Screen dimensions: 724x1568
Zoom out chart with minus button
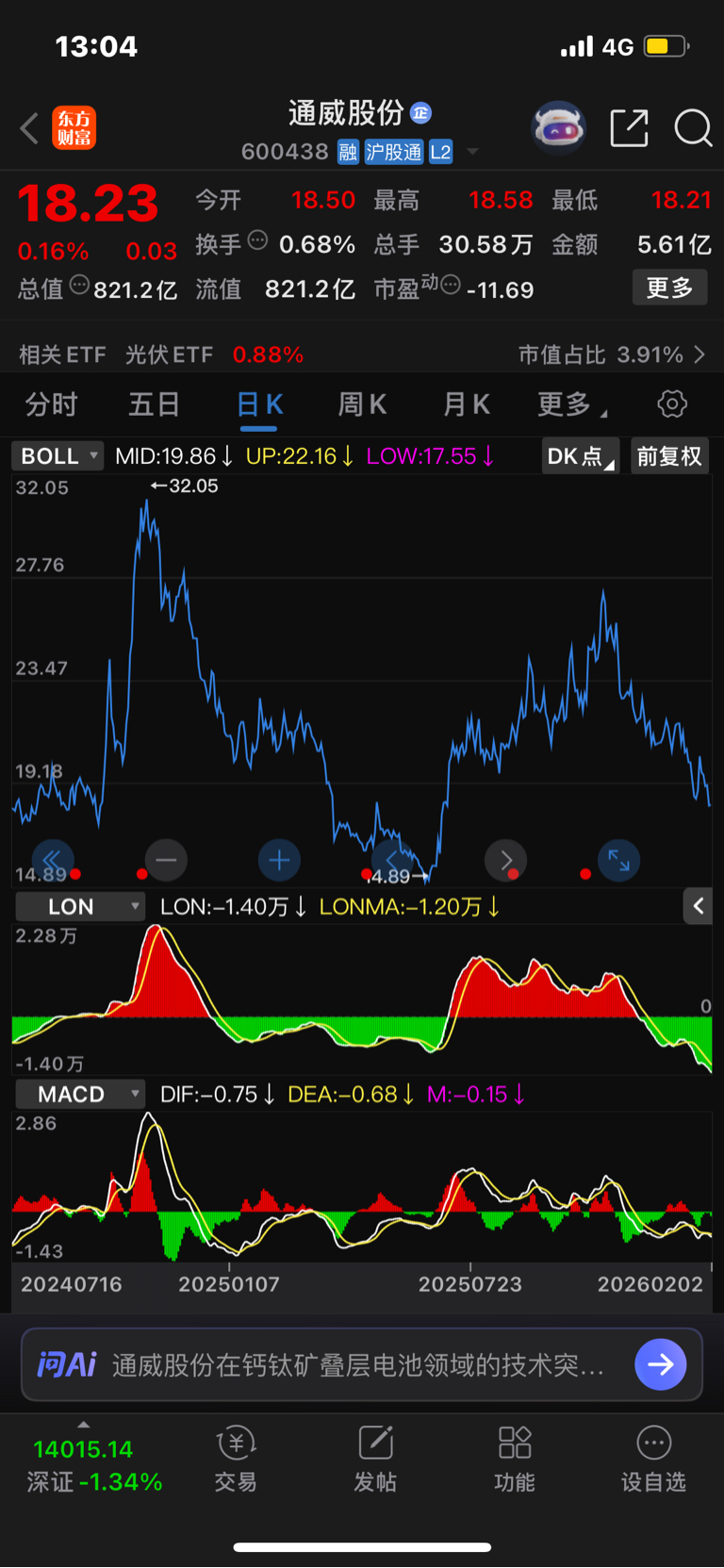tap(166, 860)
